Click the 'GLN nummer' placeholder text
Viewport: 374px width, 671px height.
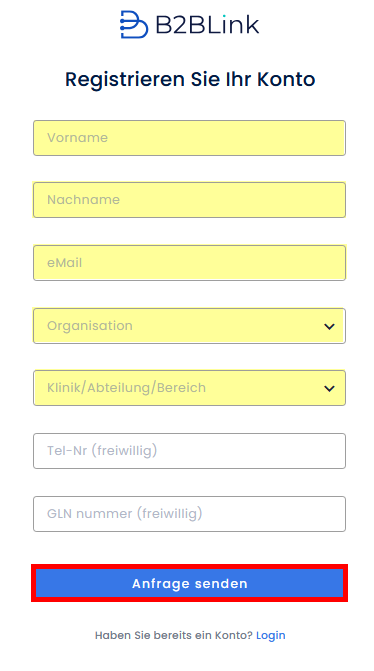[90, 514]
